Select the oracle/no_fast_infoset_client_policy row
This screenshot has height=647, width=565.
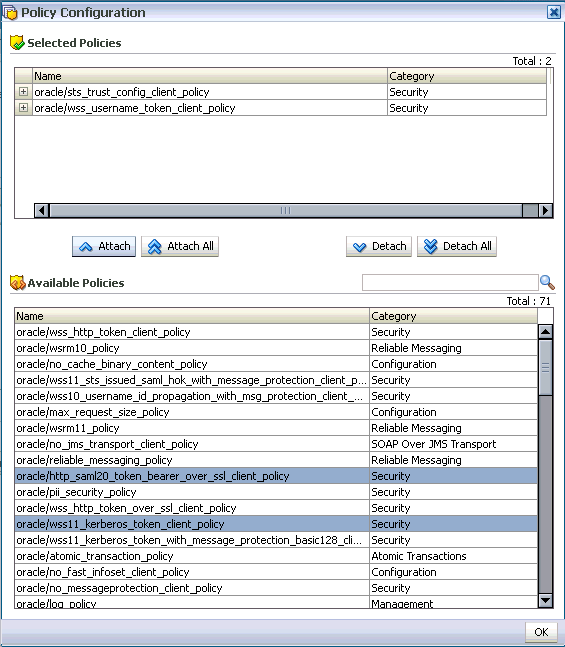pyautogui.click(x=276, y=572)
